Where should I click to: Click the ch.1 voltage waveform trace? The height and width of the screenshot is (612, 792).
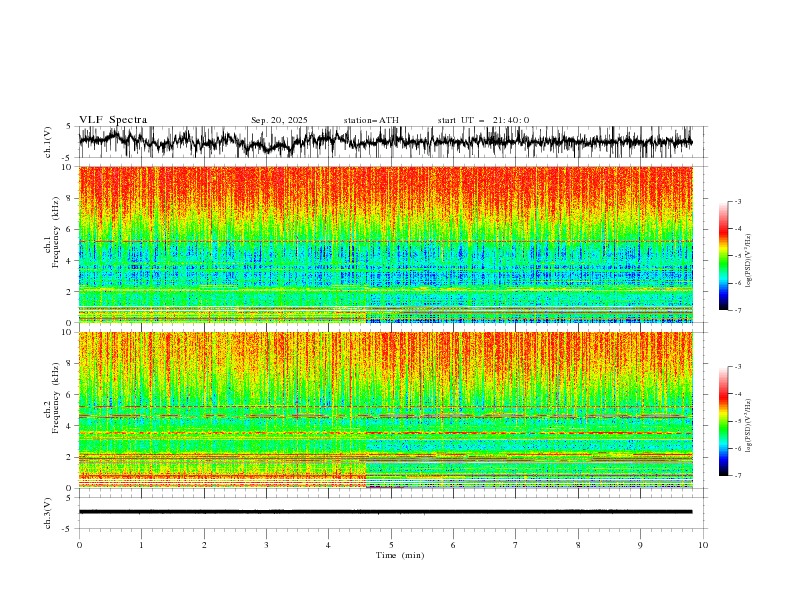(x=385, y=141)
